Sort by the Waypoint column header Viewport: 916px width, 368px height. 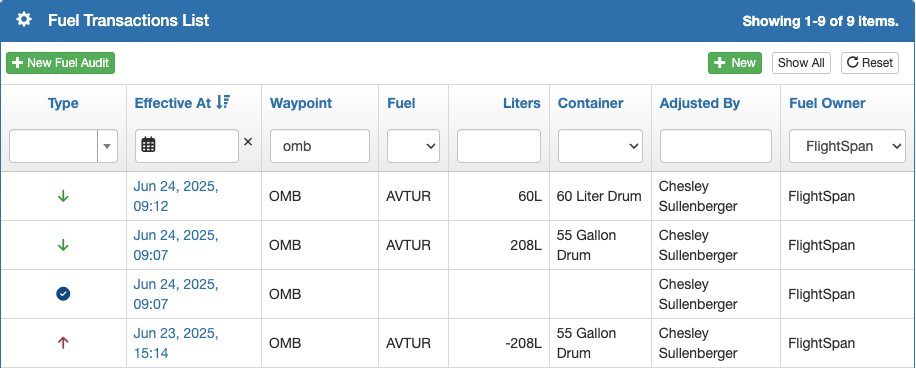[x=301, y=103]
